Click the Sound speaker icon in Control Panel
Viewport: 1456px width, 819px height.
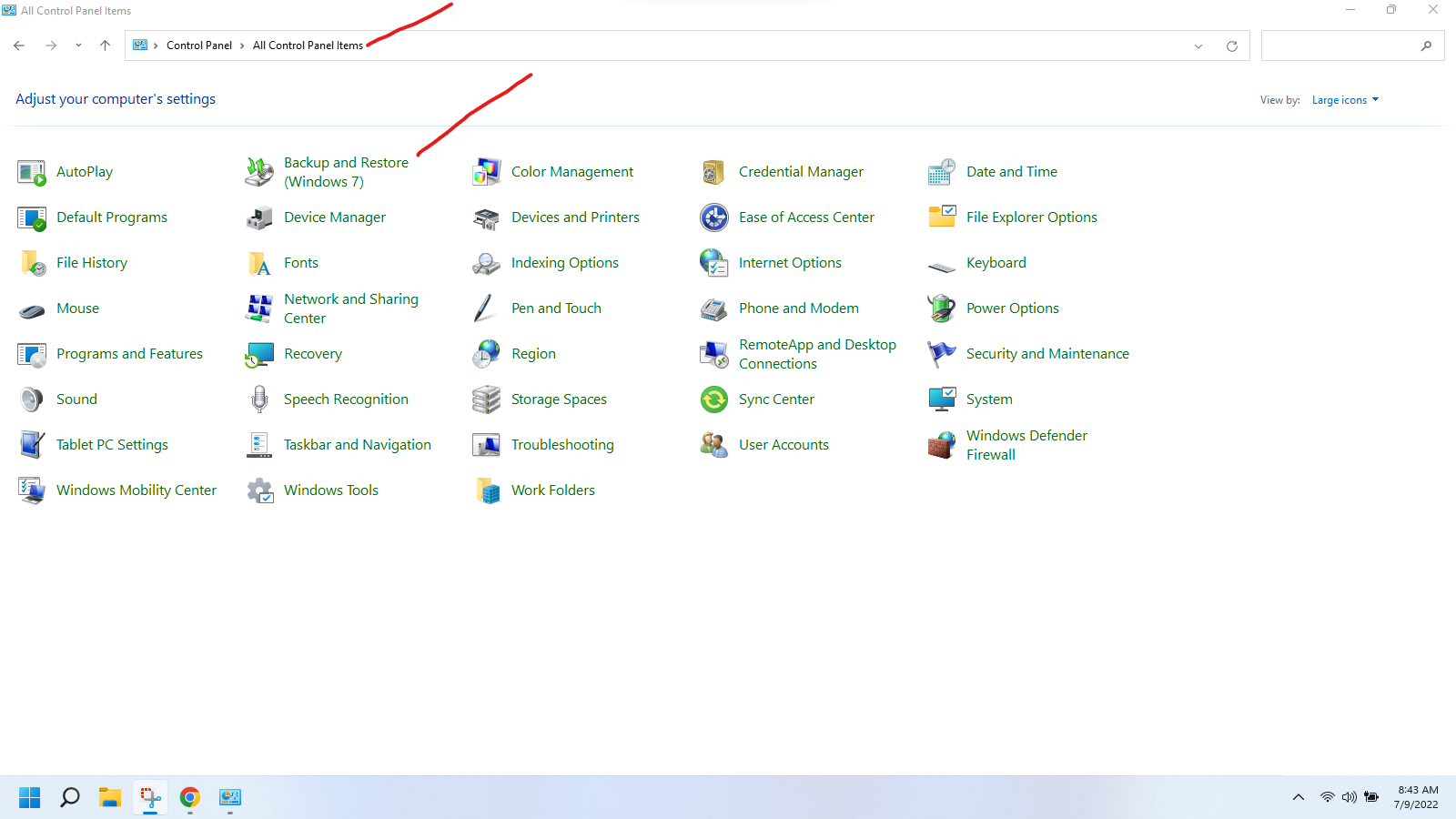click(32, 399)
